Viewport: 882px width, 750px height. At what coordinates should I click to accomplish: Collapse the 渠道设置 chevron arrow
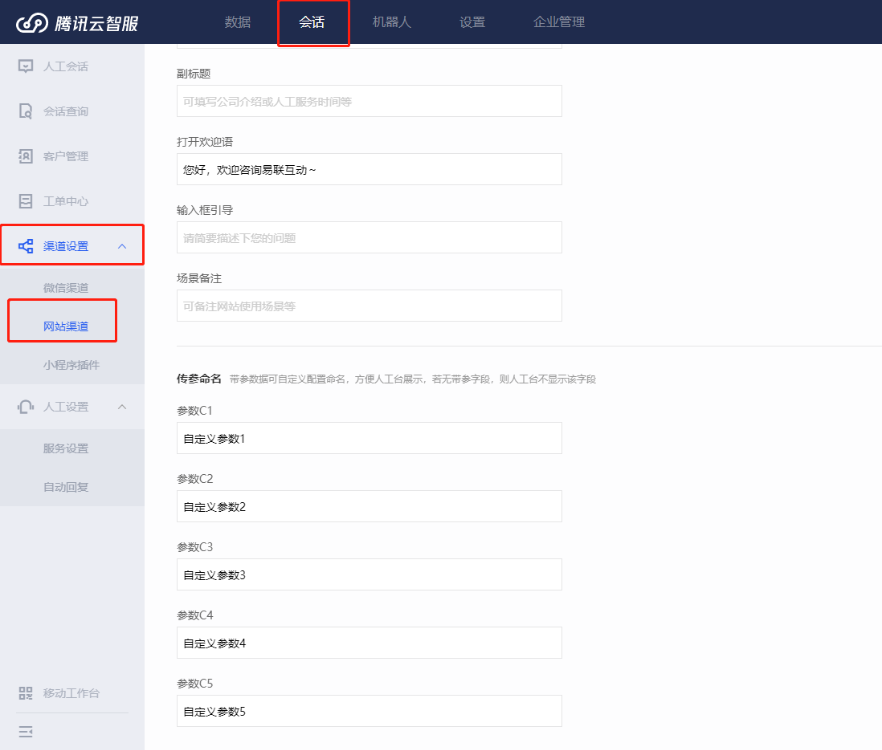(x=122, y=246)
